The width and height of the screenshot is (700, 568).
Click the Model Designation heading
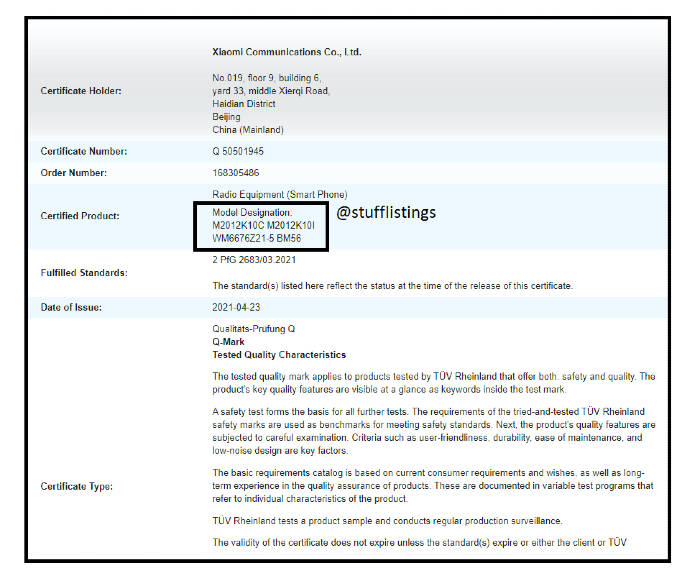252,213
